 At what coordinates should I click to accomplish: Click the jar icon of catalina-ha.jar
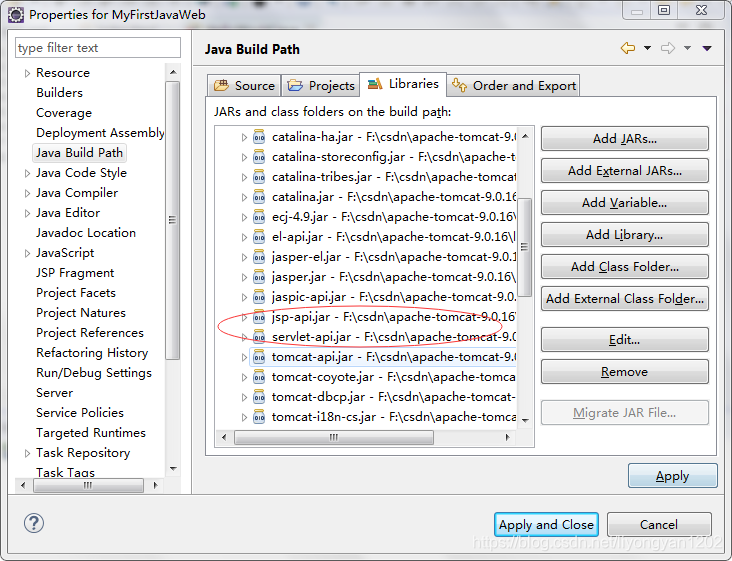[x=259, y=137]
